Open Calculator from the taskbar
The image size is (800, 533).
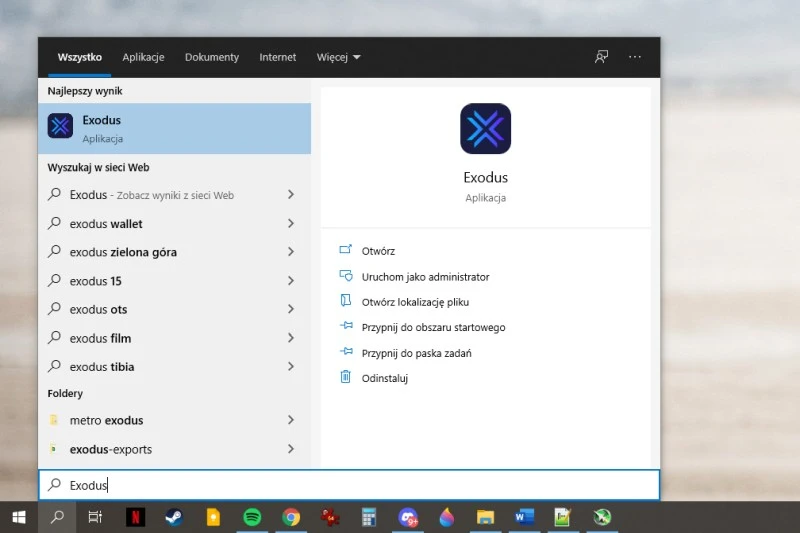point(369,517)
